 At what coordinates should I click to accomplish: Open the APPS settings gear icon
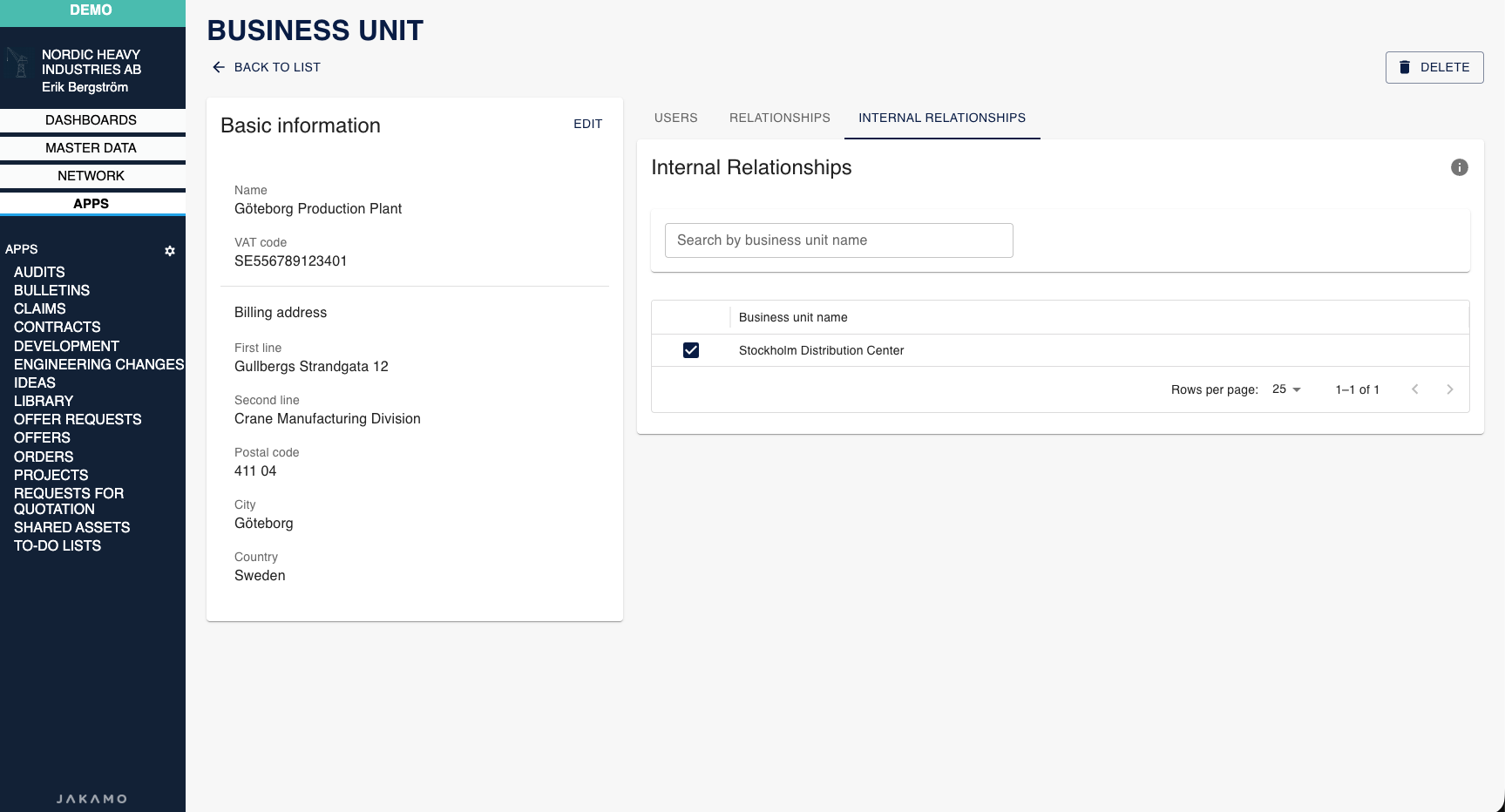click(x=170, y=251)
